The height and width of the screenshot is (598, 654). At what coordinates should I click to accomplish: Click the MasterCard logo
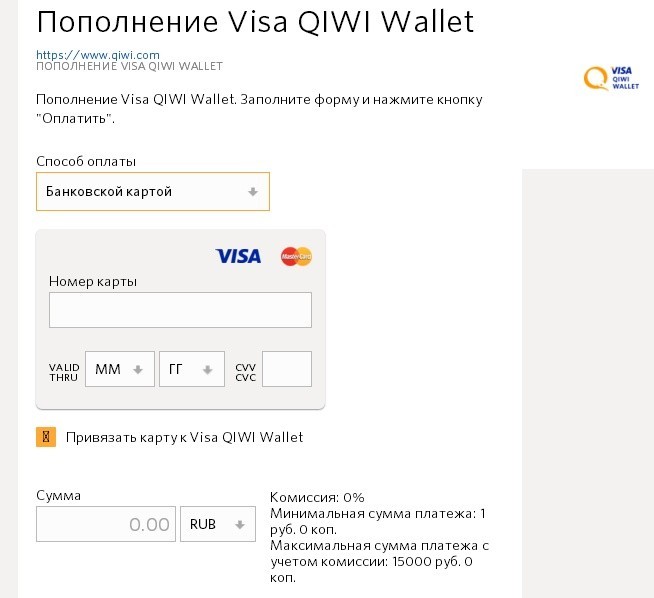296,256
